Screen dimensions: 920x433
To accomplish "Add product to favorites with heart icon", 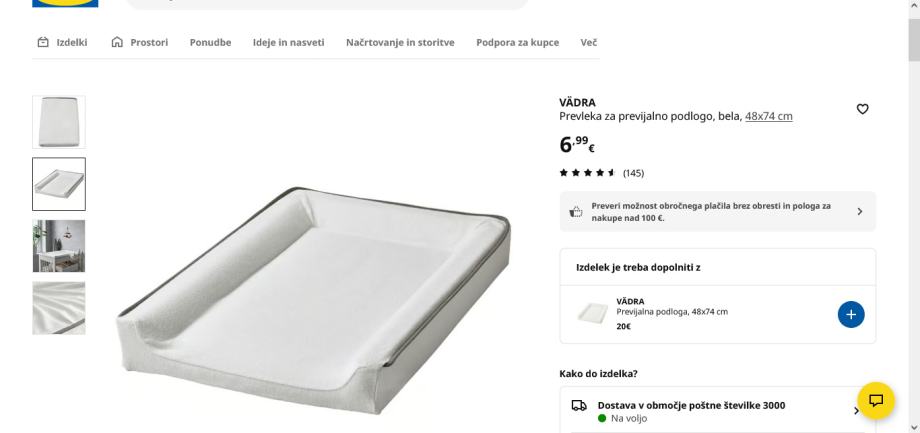I will point(862,109).
